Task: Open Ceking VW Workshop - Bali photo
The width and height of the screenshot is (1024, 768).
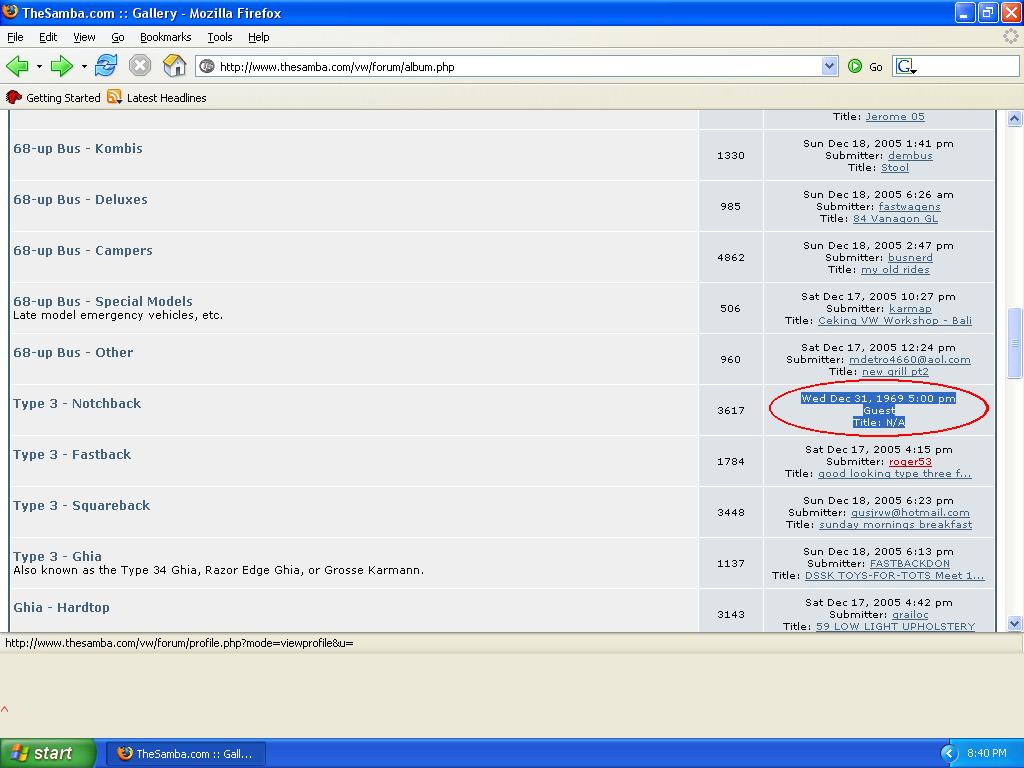Action: click(x=895, y=320)
